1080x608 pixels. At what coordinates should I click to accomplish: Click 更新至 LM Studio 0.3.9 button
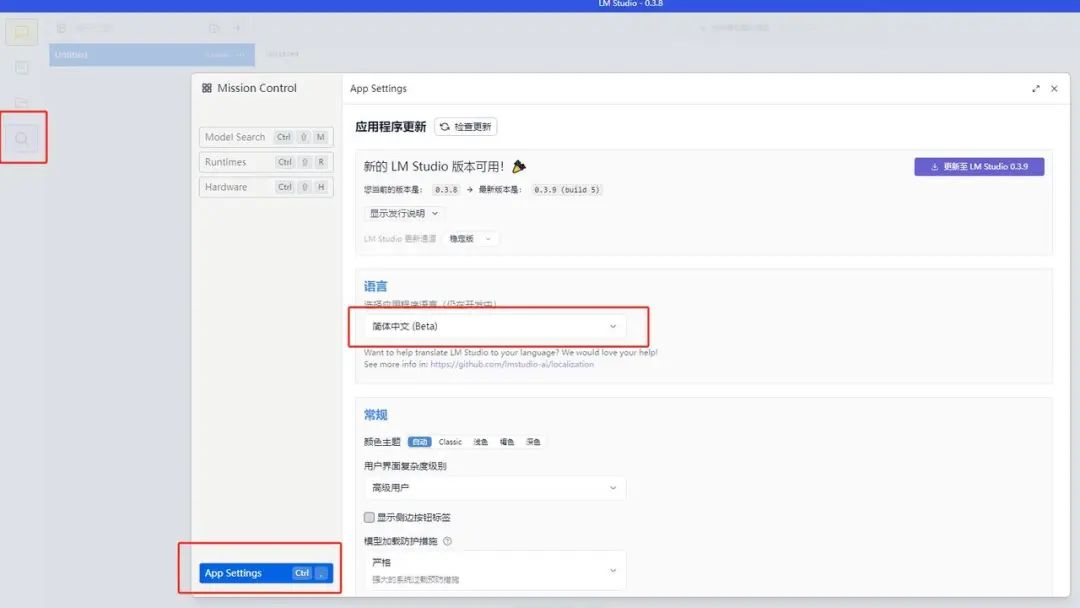pos(979,167)
